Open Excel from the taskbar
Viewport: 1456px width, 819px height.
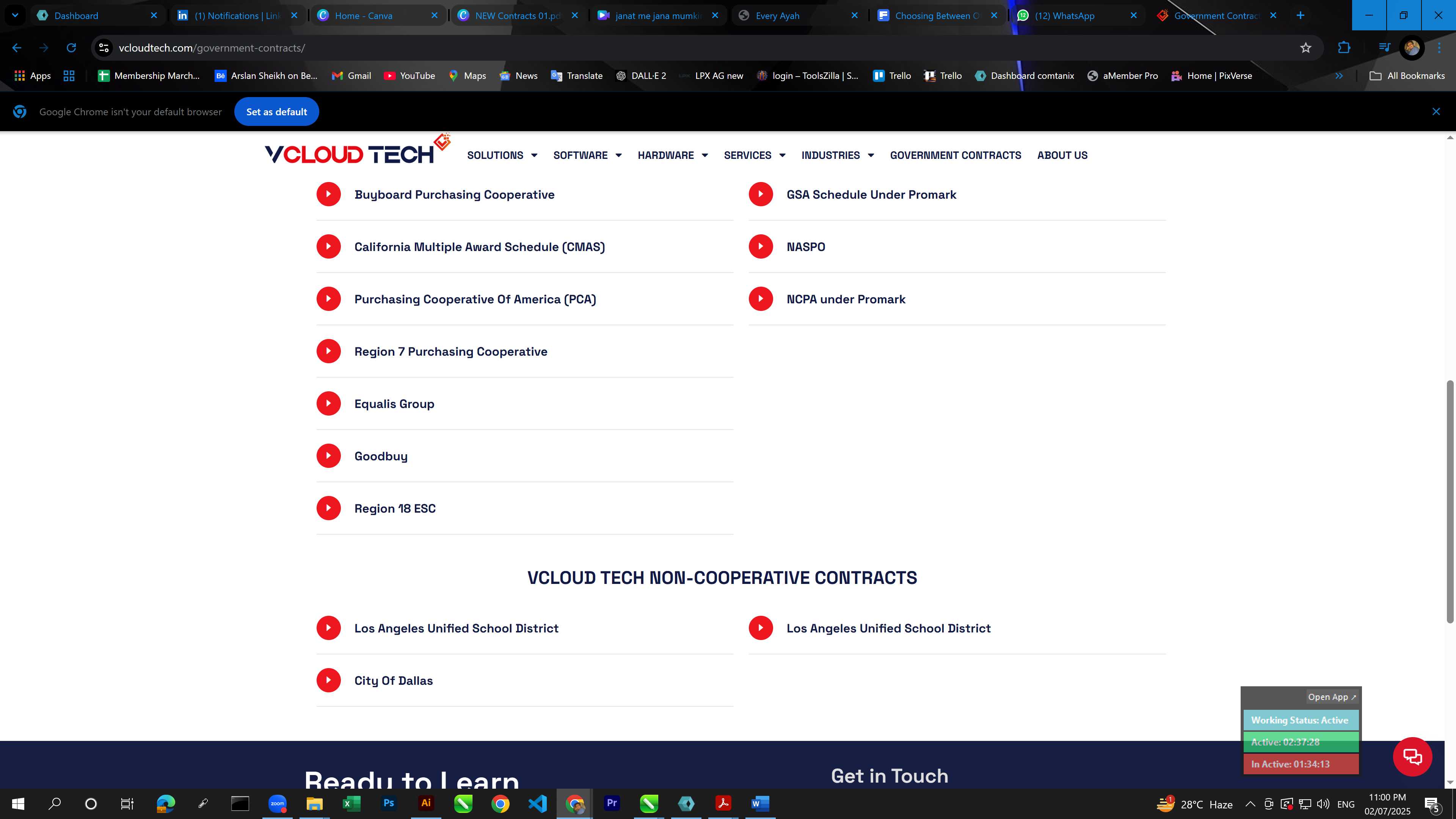coord(351,803)
